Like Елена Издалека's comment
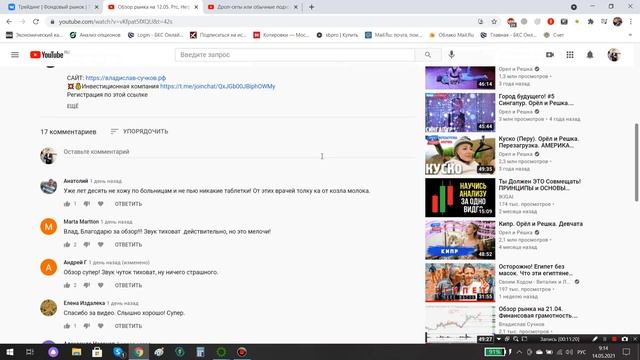The width and height of the screenshot is (640, 360). point(67,326)
